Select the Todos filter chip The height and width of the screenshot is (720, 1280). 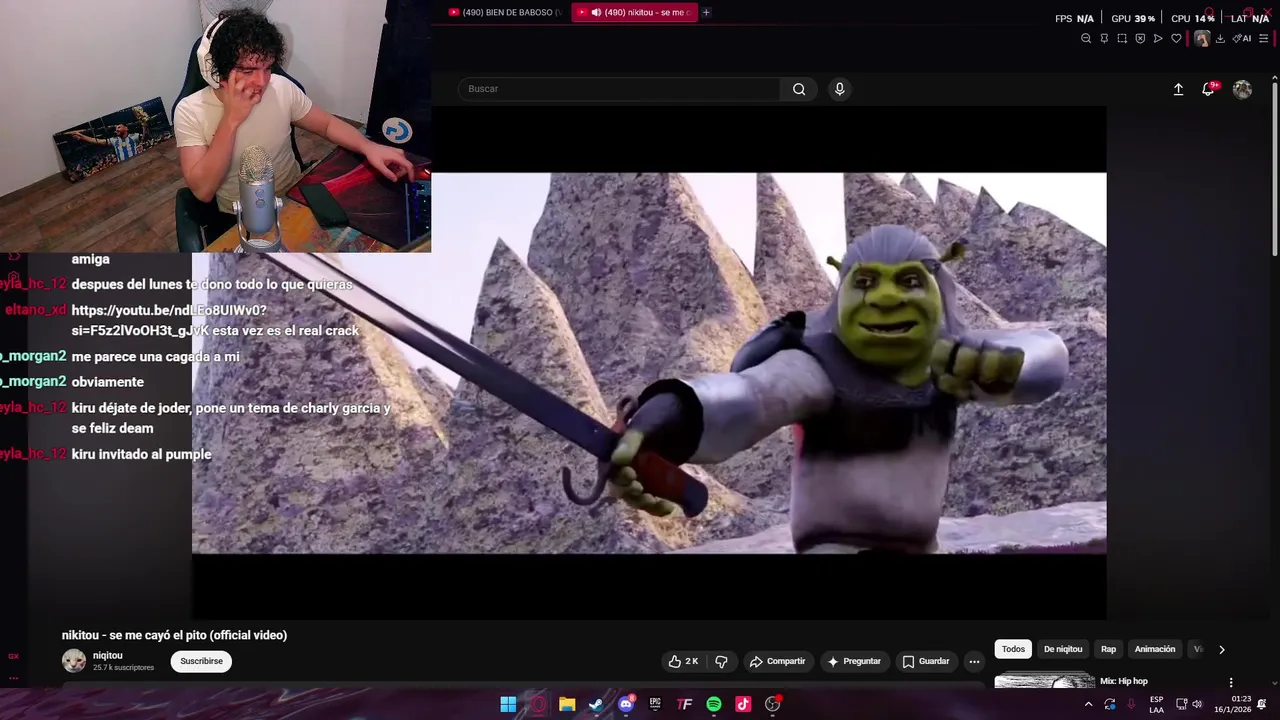click(1013, 649)
